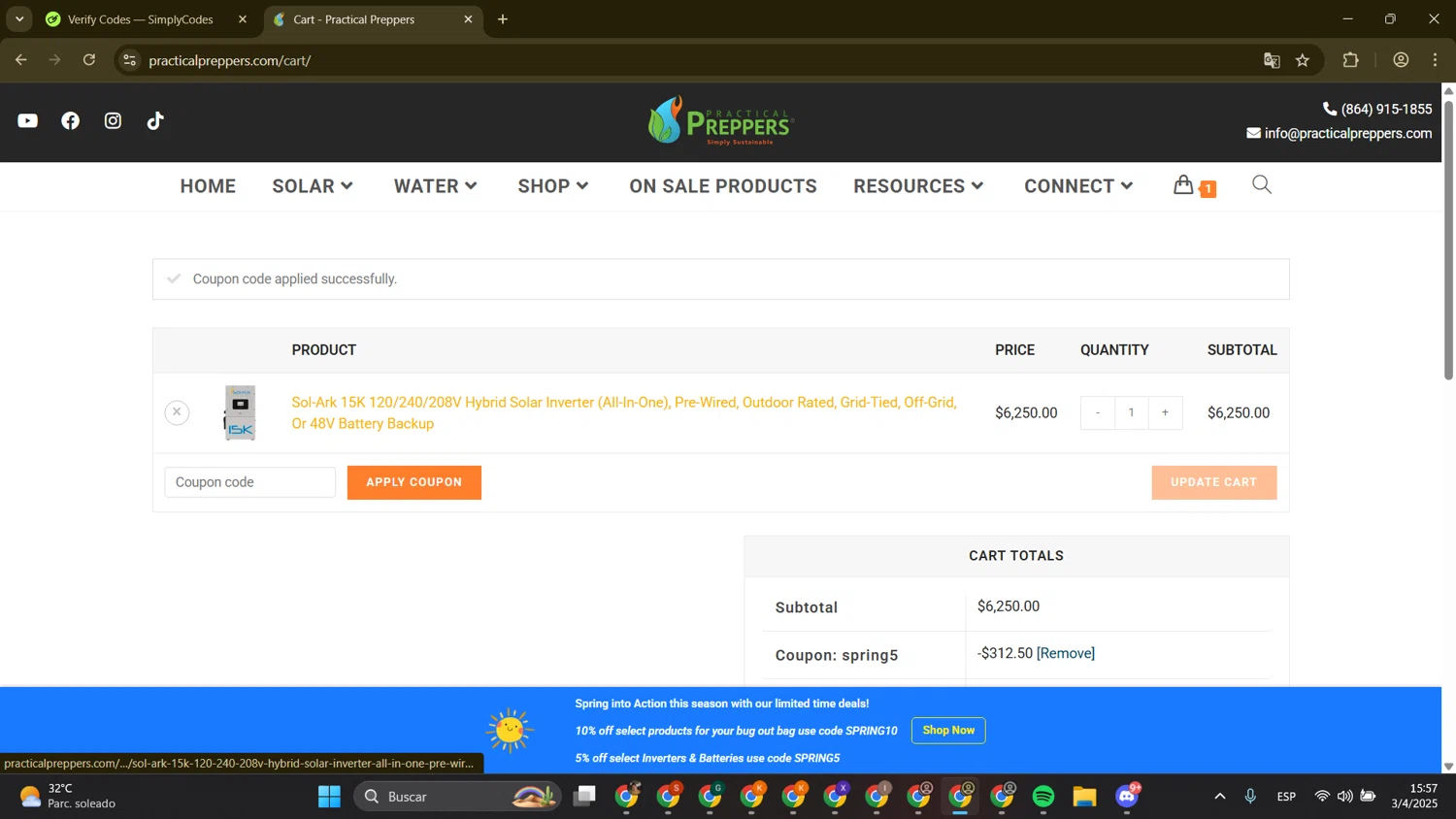Click the translate page icon
This screenshot has height=819, width=1456.
(x=1272, y=60)
